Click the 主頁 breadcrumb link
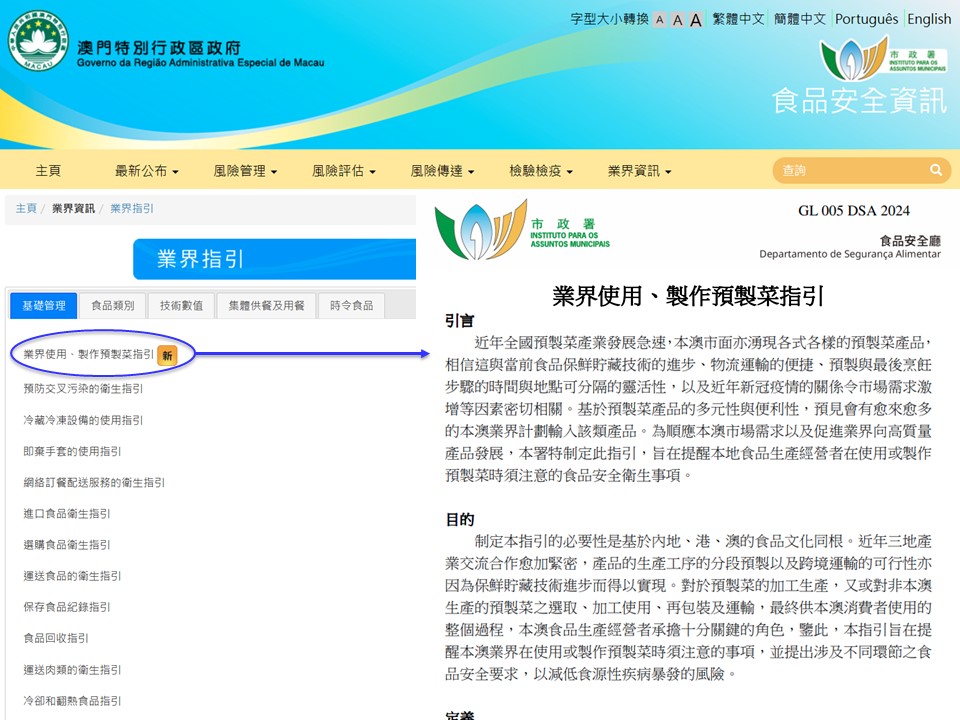Screen dimensions: 960x720 [x=26, y=208]
